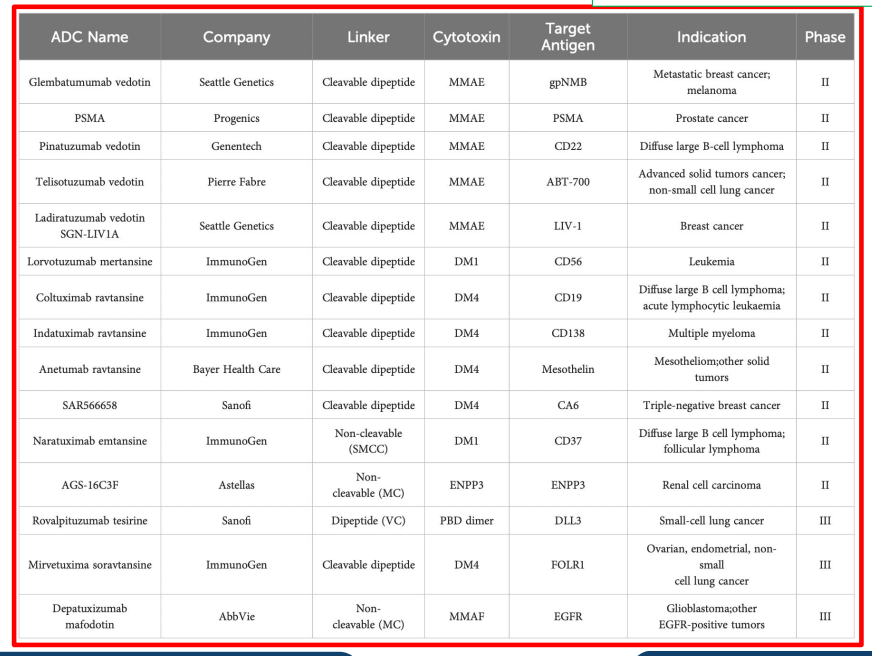The width and height of the screenshot is (872, 656).
Task: Select the ABT-700 target antigen cell
Action: (568, 182)
